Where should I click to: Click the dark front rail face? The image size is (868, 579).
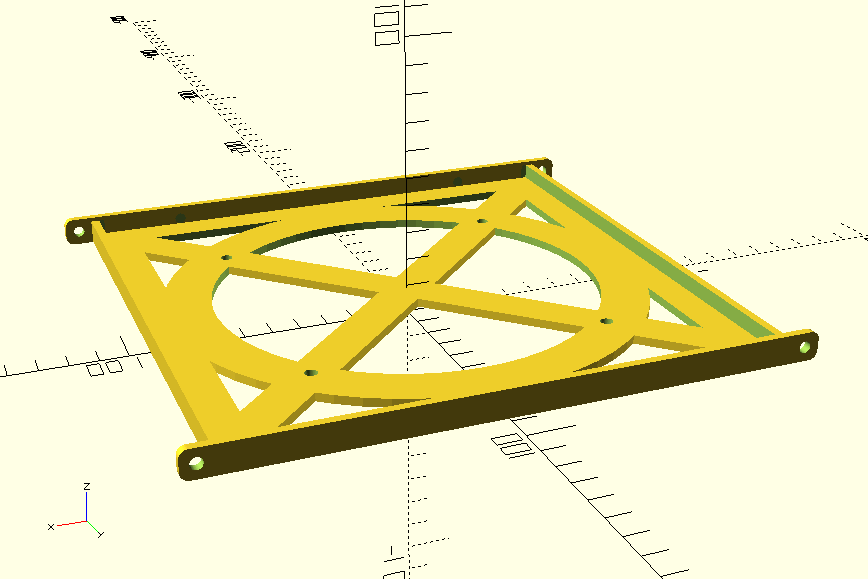click(x=500, y=402)
